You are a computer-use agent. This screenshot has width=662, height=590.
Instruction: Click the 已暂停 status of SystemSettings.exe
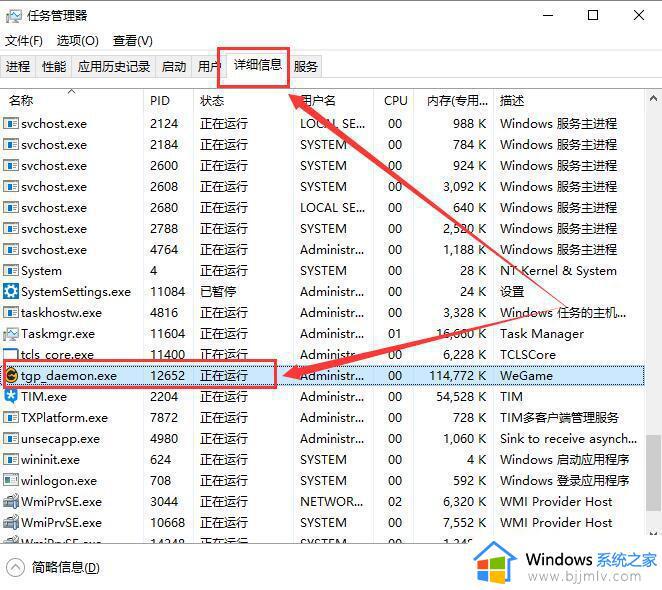[x=218, y=291]
